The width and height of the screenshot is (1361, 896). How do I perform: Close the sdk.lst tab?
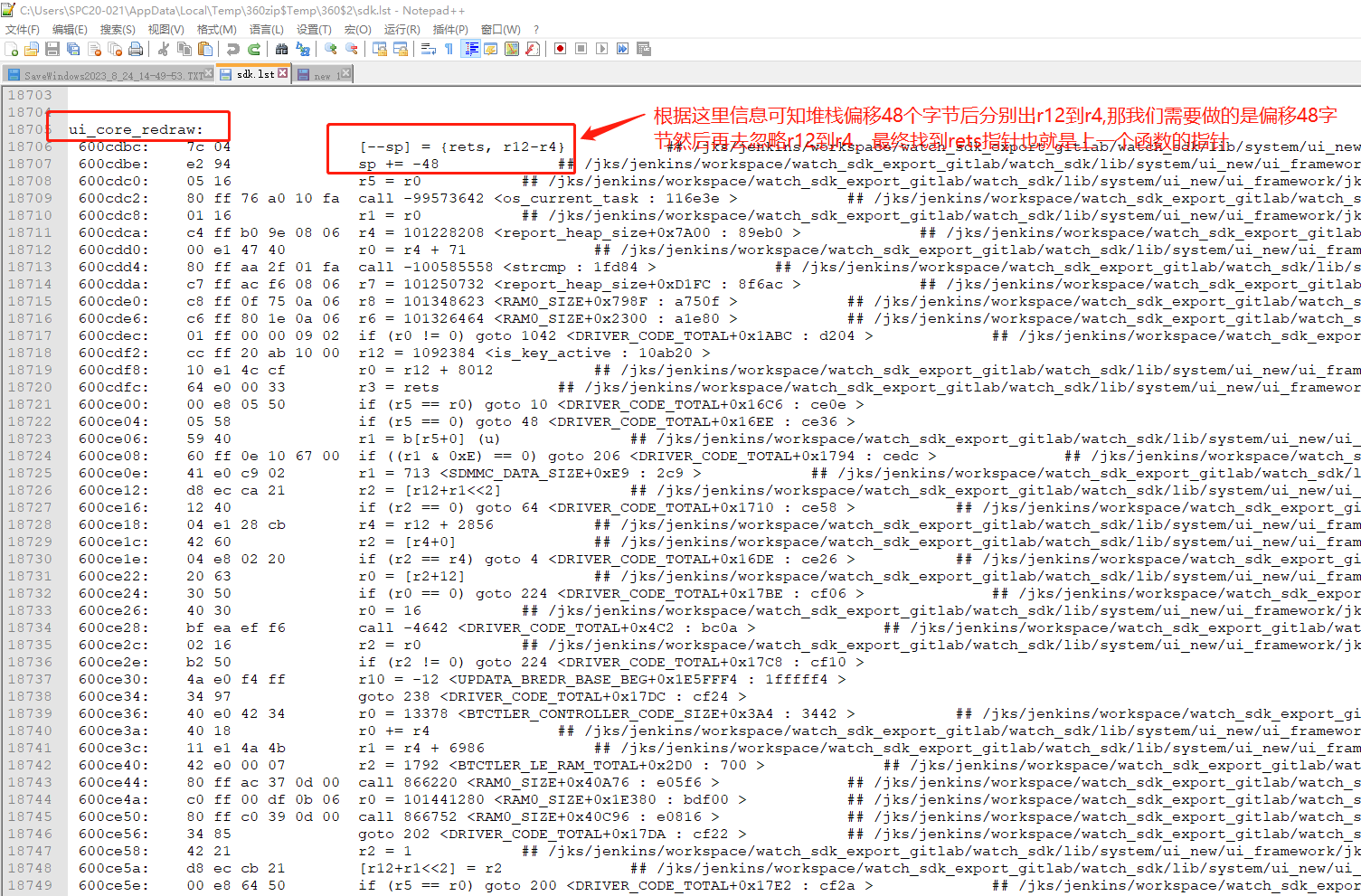click(283, 73)
